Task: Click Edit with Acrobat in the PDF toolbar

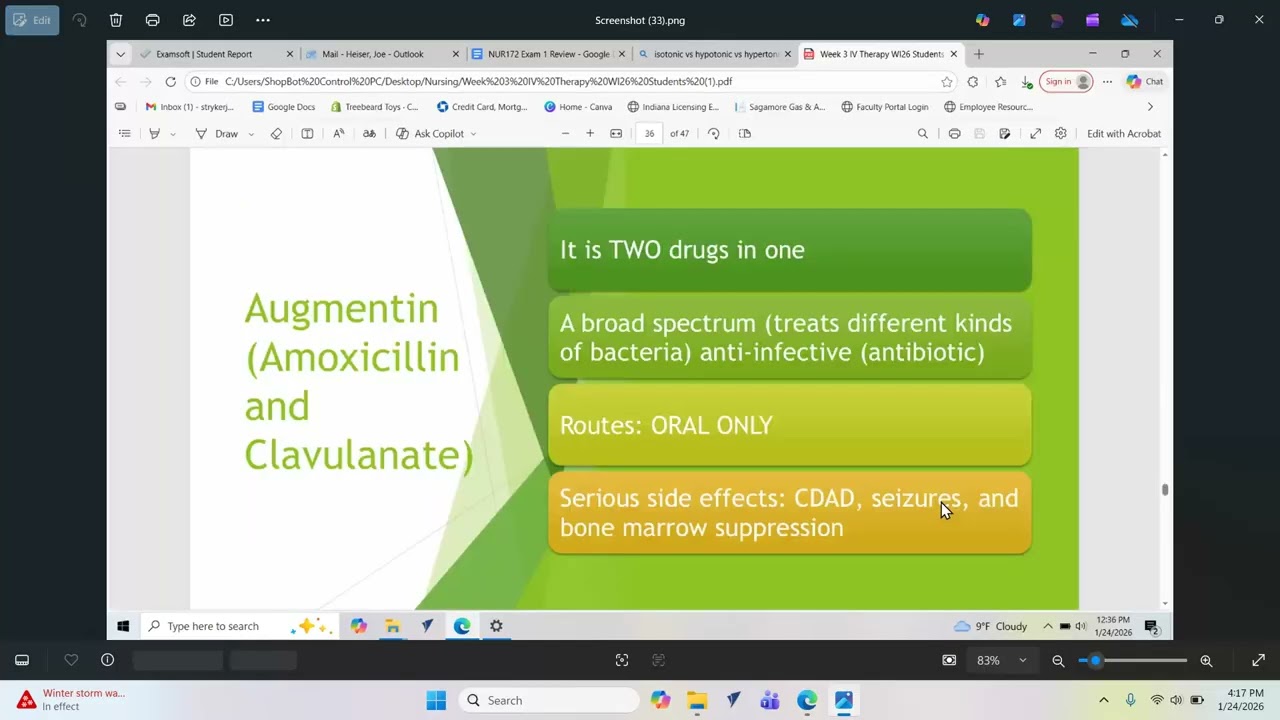Action: click(1124, 134)
